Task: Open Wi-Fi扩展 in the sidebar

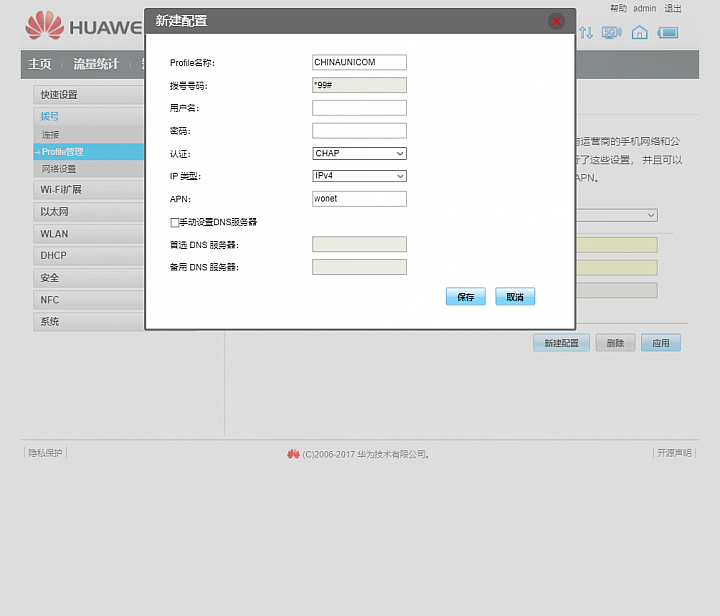Action: coord(89,190)
